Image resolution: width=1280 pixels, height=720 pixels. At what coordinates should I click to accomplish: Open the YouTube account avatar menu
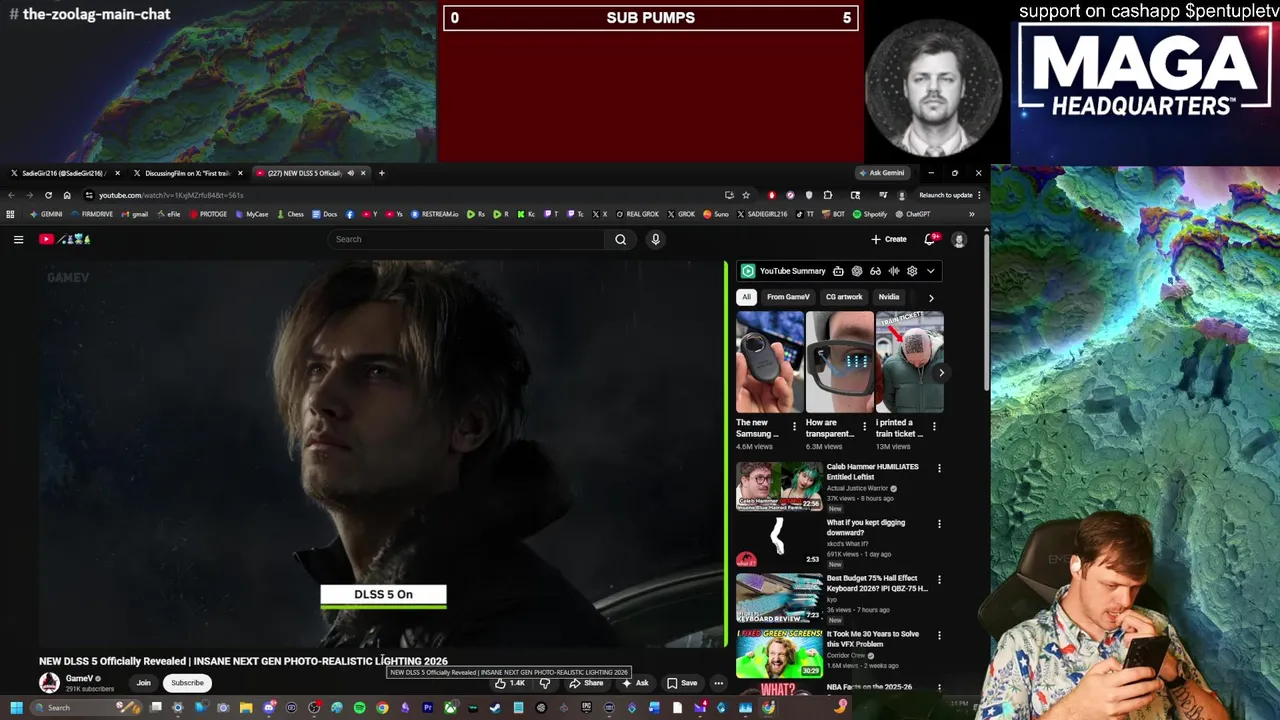tap(959, 239)
